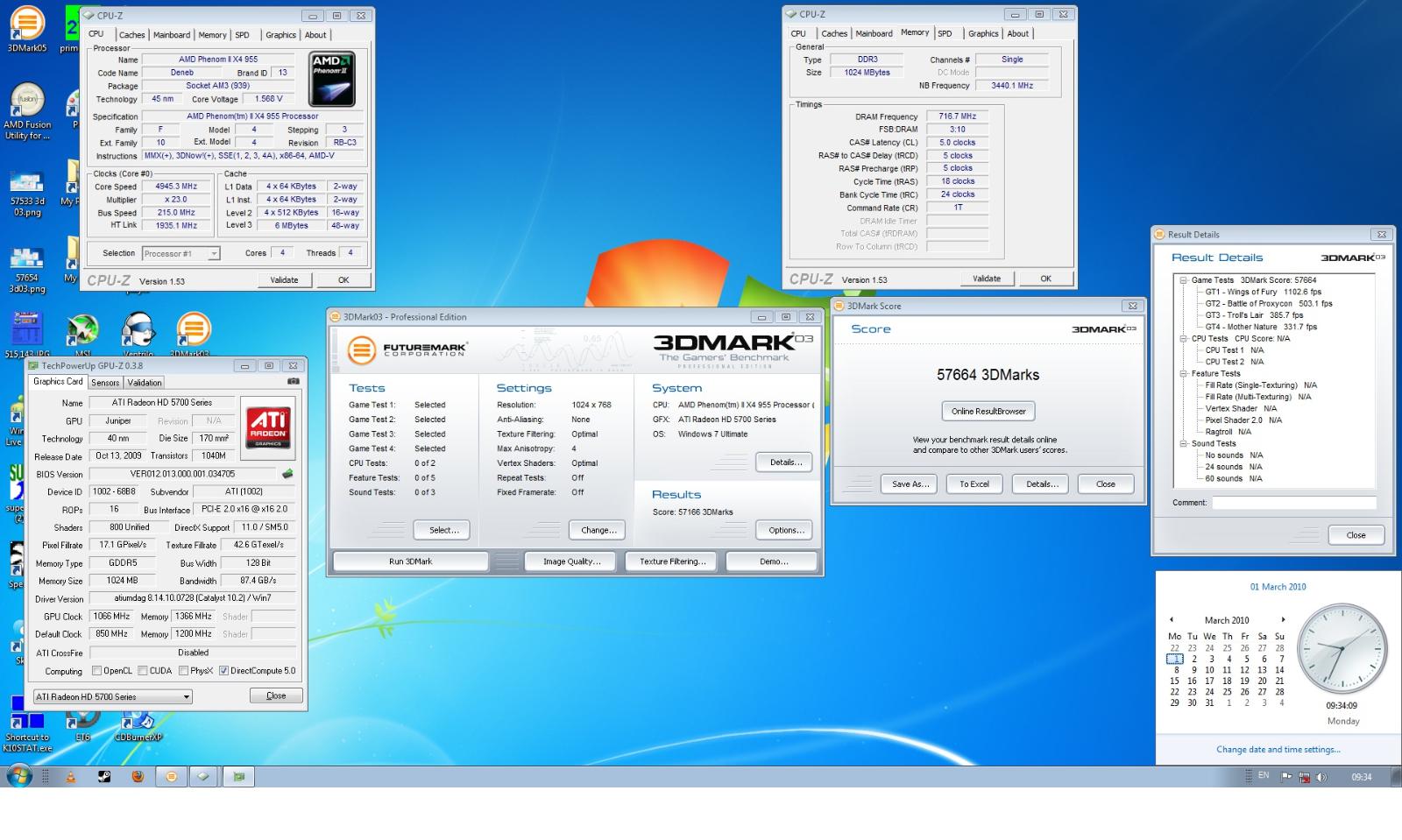Click the Demo button in 3DMark03
Screen dimensions: 1402x840
[x=773, y=561]
